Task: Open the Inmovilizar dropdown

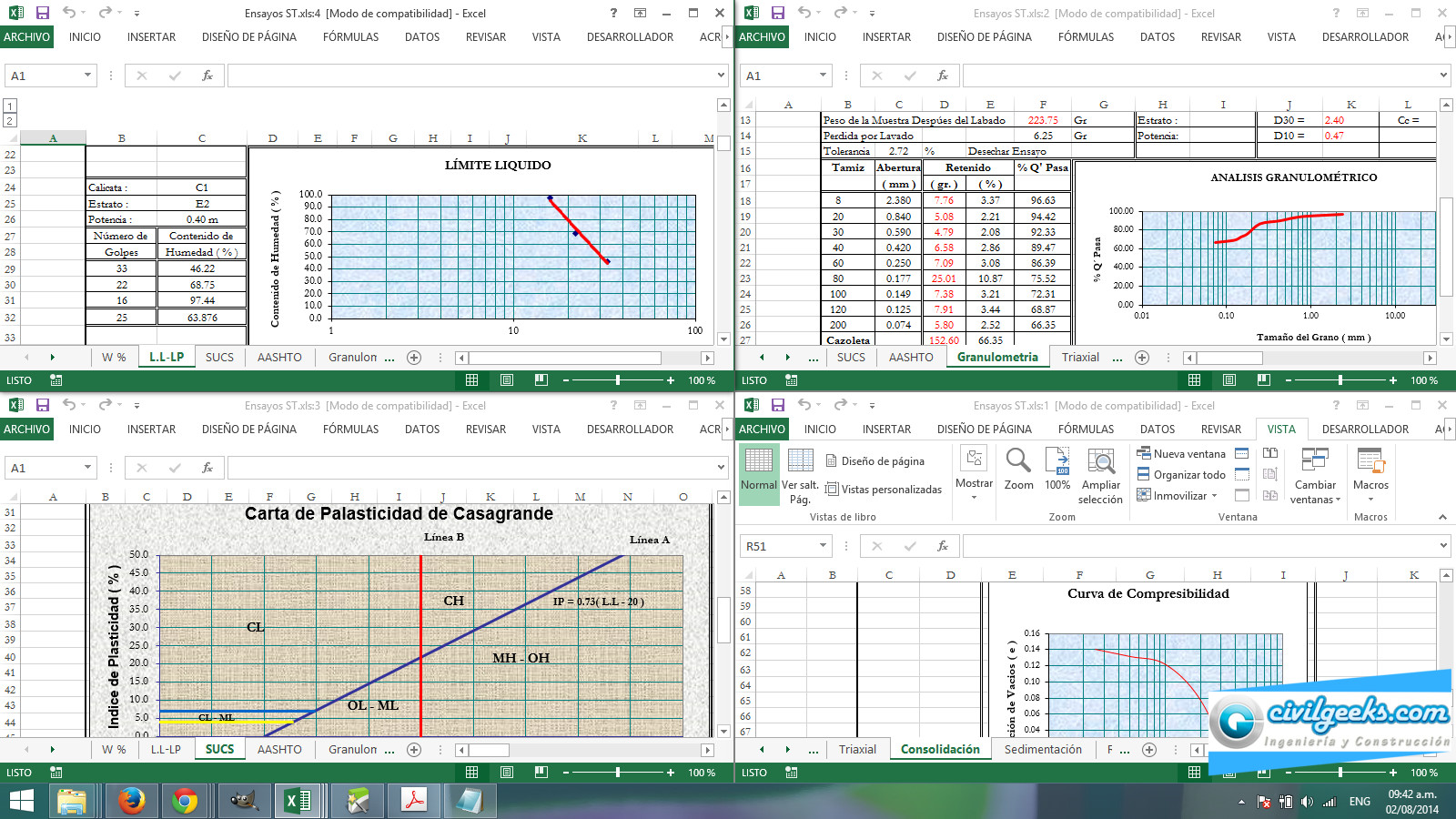Action: [x=1180, y=496]
